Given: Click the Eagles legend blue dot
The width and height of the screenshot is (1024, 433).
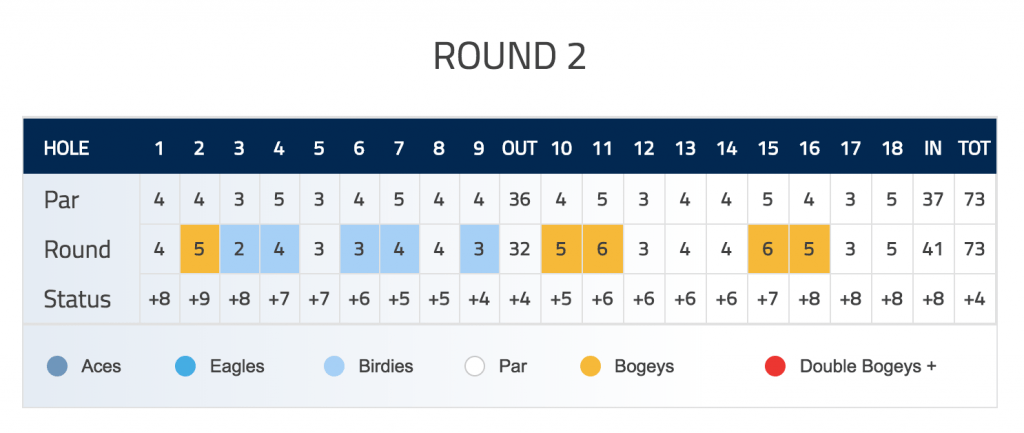Looking at the screenshot, I should point(185,366).
